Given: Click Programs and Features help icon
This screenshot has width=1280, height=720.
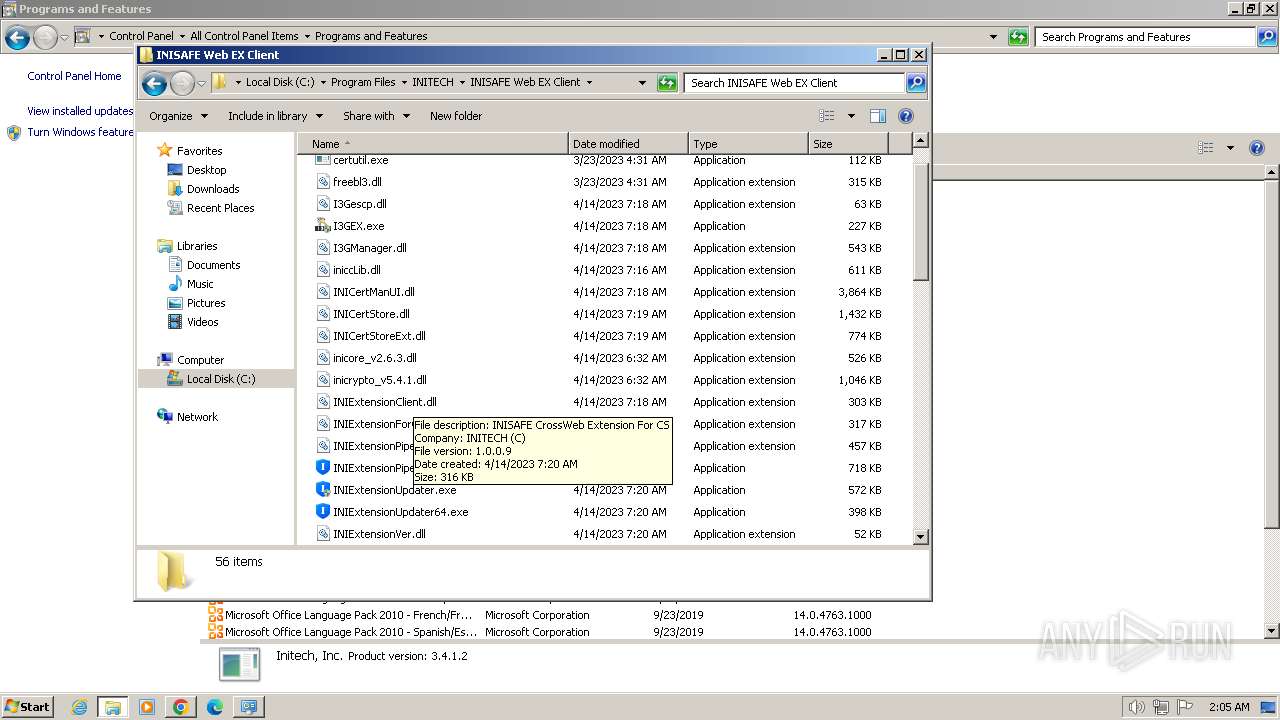Looking at the screenshot, I should pos(1257,148).
